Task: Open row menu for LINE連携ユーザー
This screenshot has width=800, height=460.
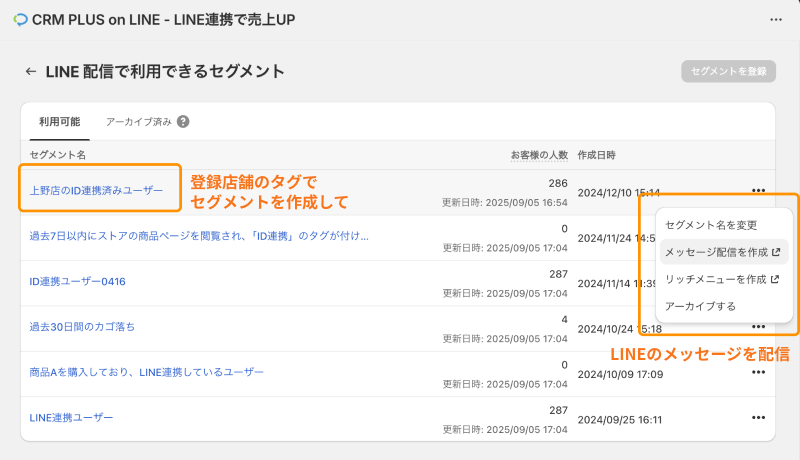Action: (x=759, y=418)
